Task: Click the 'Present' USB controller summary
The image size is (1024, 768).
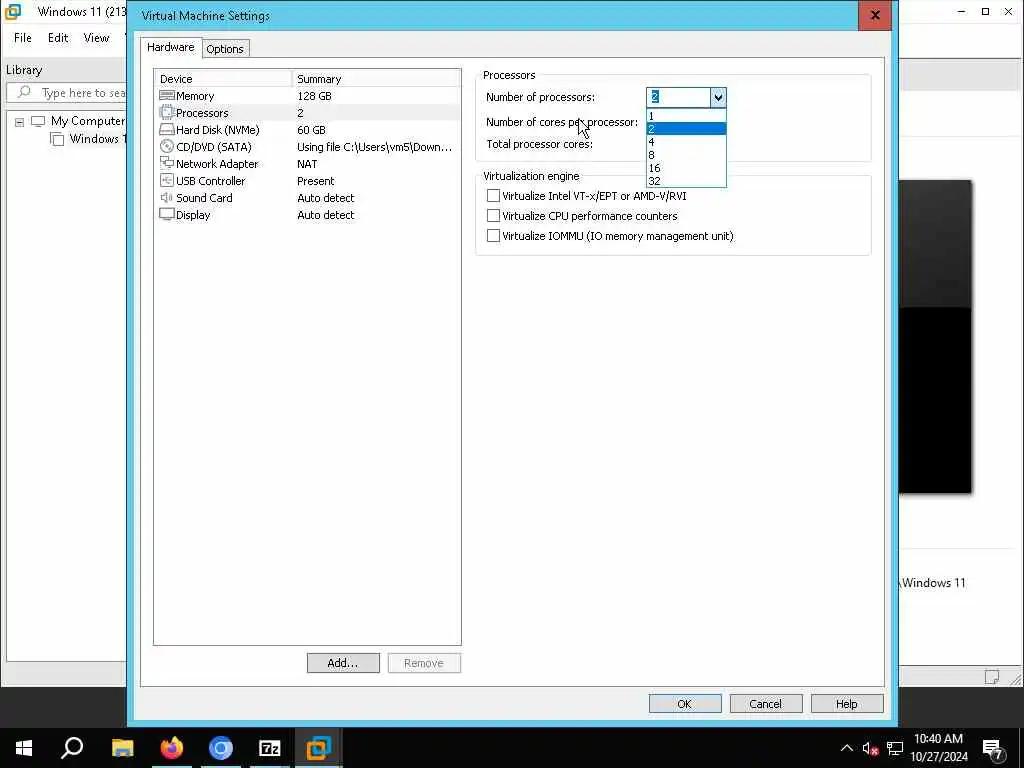Action: point(315,181)
